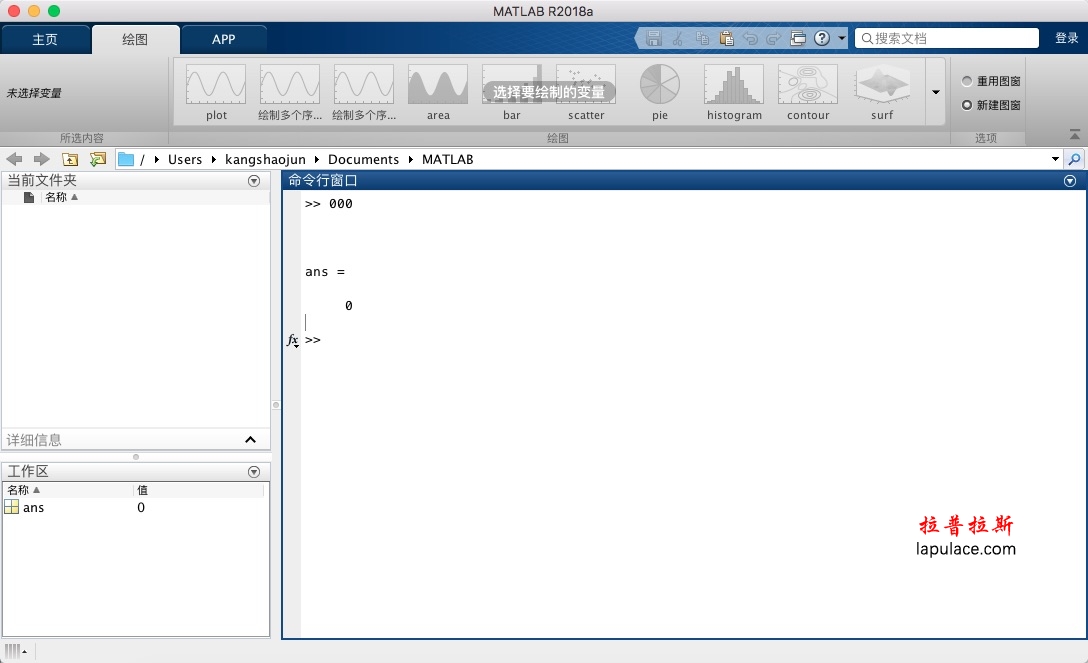Viewport: 1088px width, 663px height.
Task: Click the Copy icon in quick access toolbar
Action: (x=702, y=38)
